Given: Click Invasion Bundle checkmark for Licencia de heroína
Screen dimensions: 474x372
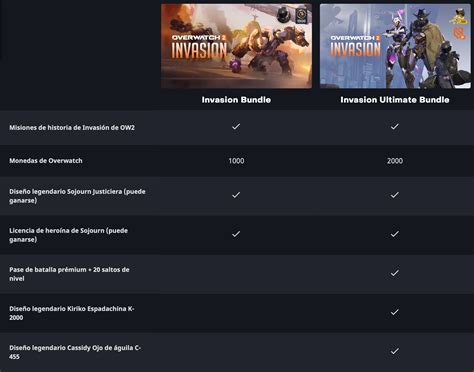Looking at the screenshot, I should [236, 234].
